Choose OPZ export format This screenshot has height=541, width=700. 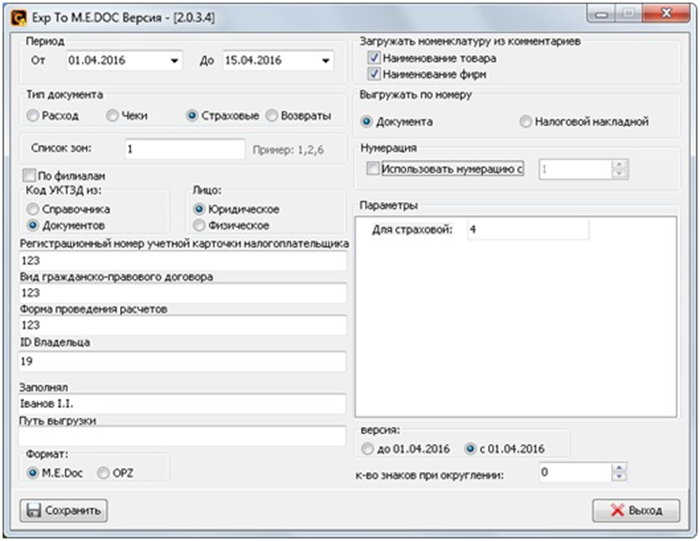click(x=103, y=472)
